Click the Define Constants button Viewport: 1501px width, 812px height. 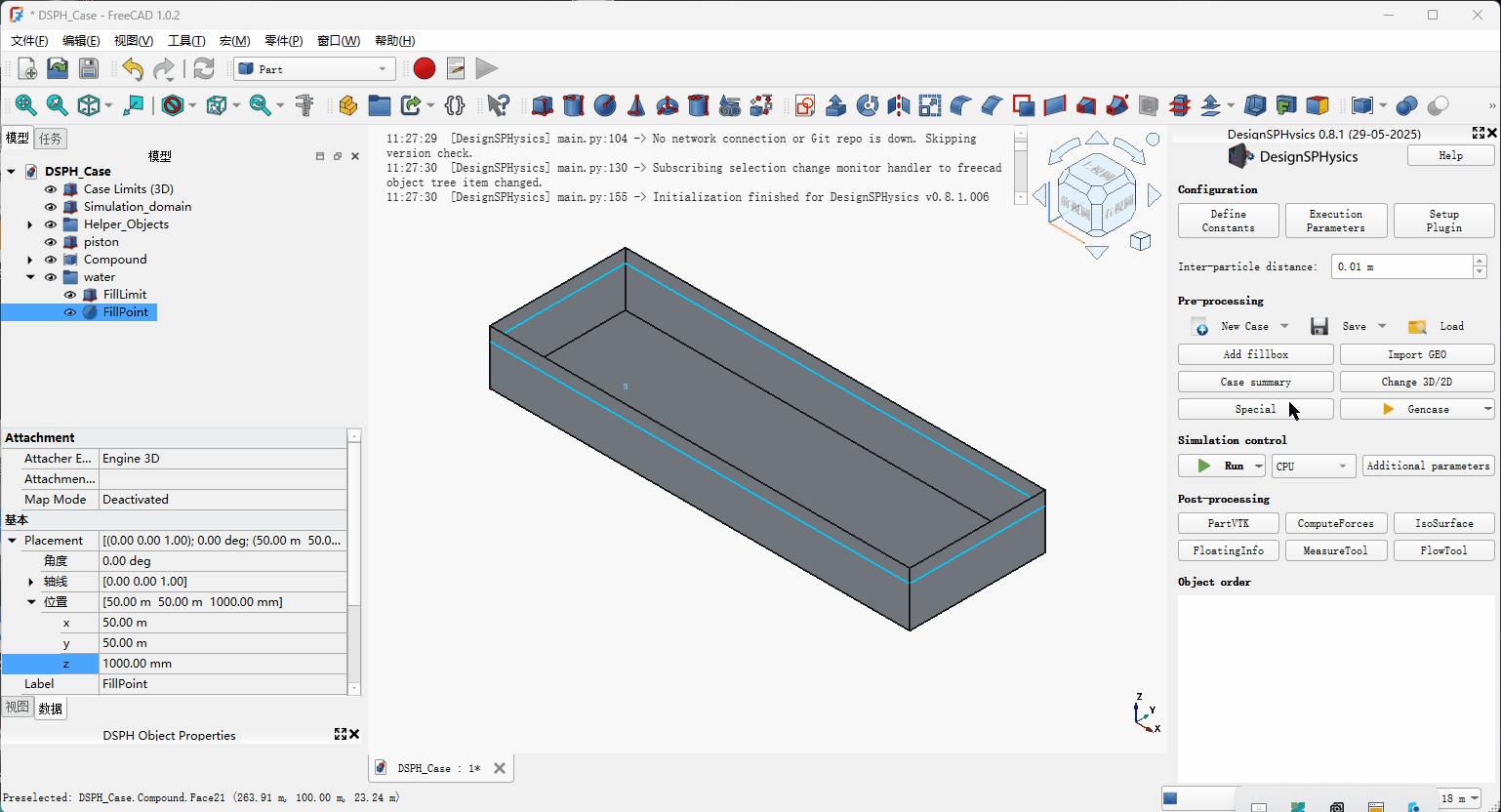[x=1228, y=221]
